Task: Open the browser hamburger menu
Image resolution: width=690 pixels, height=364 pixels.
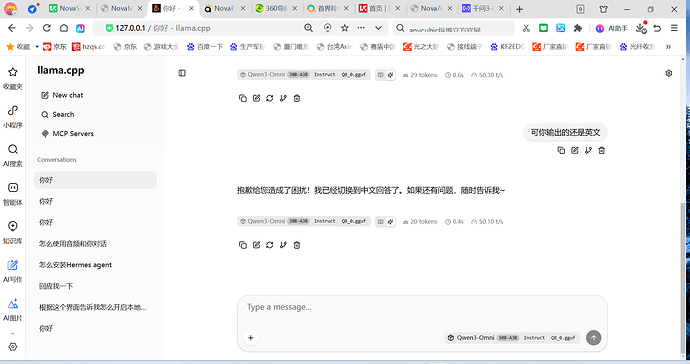Action: point(674,28)
